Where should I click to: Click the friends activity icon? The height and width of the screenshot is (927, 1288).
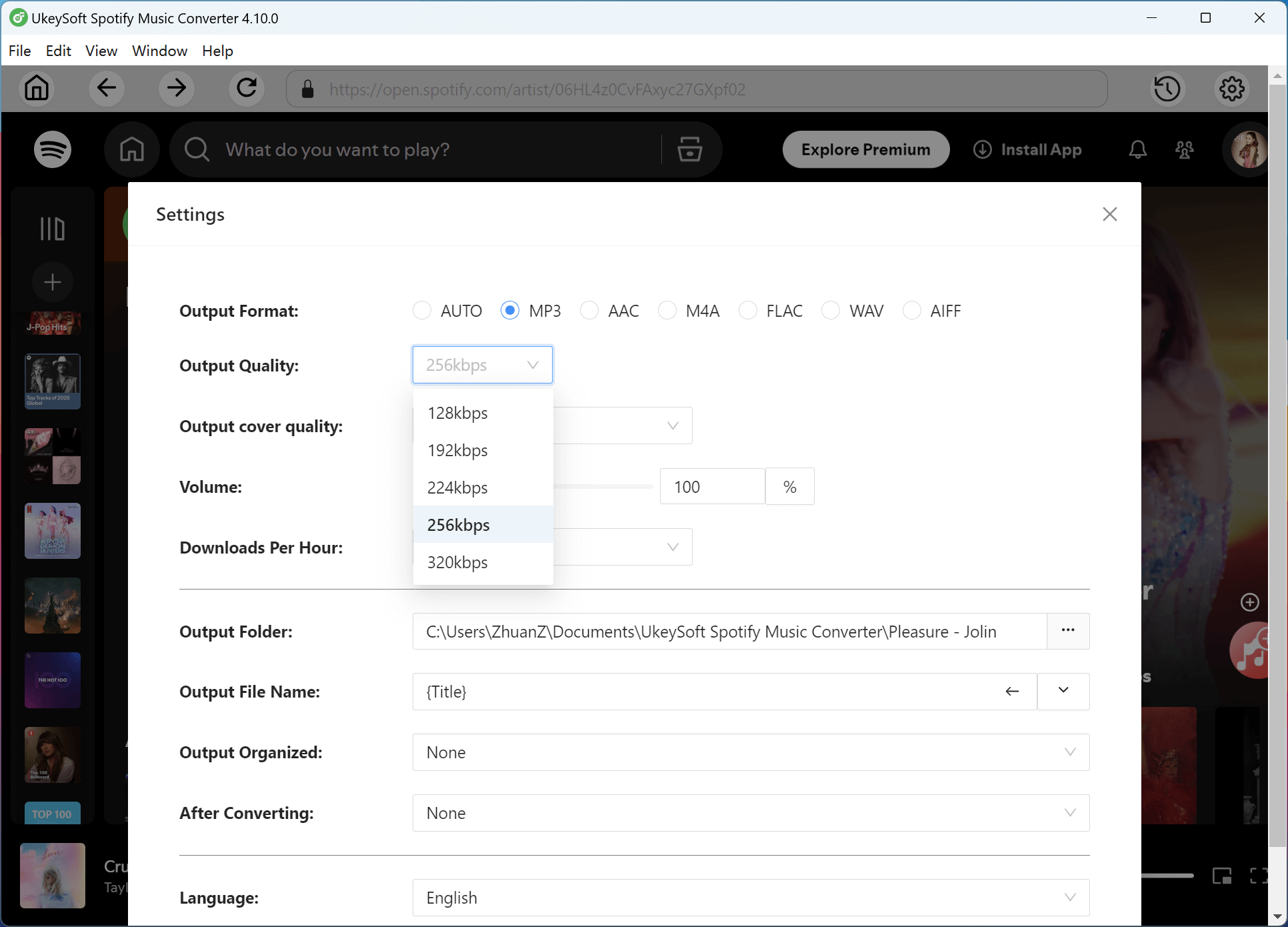1184,149
